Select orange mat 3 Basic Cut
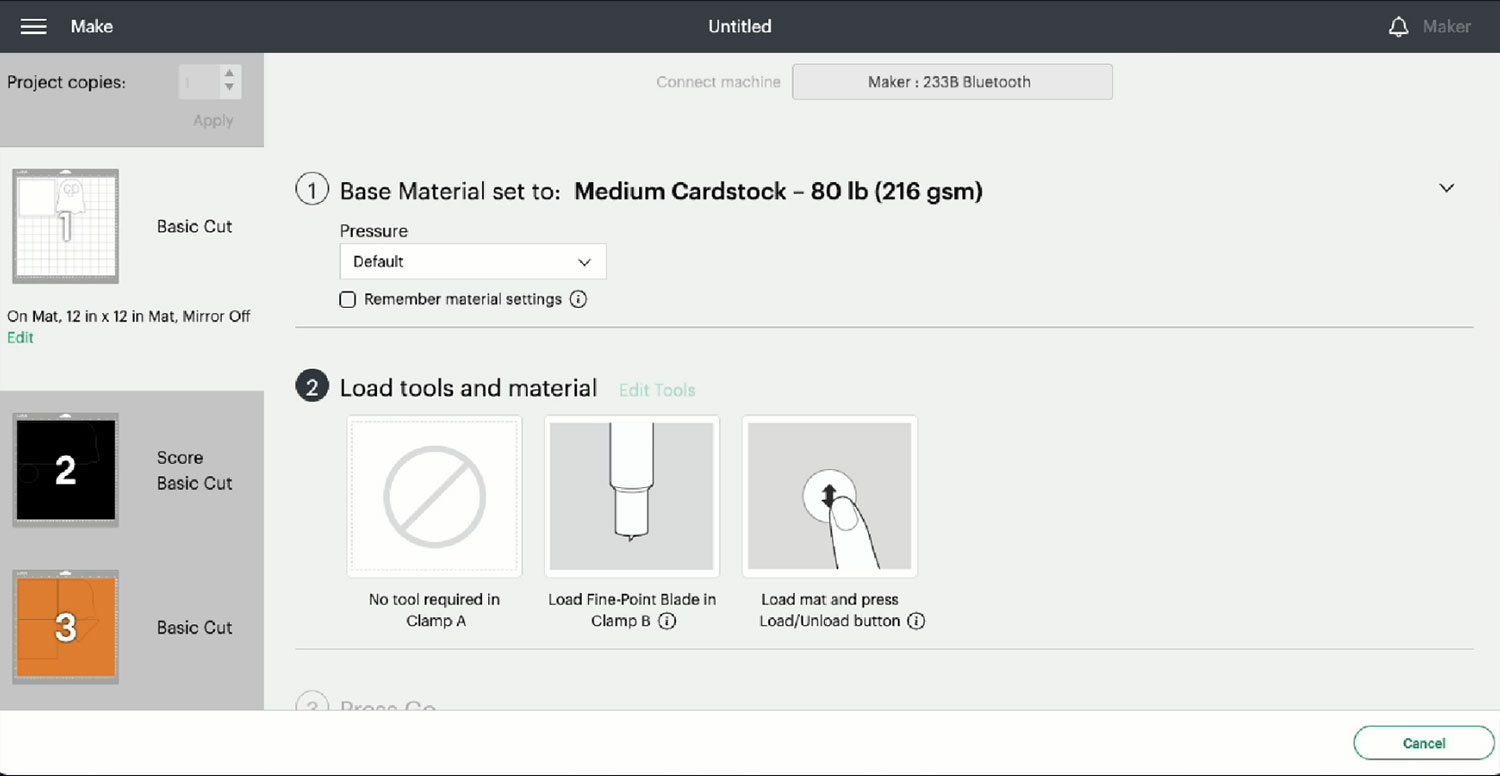The image size is (1500, 776). click(x=66, y=627)
